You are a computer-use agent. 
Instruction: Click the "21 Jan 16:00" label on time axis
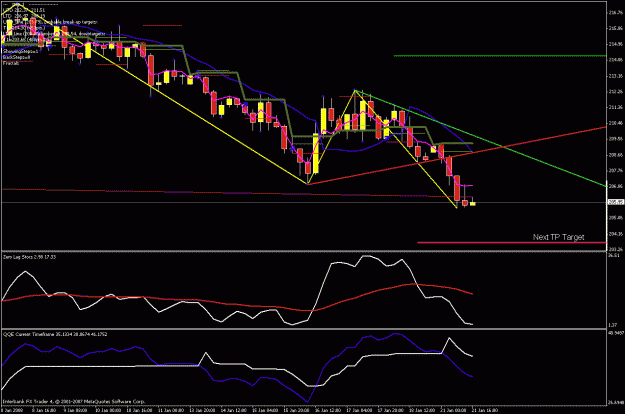click(x=485, y=410)
